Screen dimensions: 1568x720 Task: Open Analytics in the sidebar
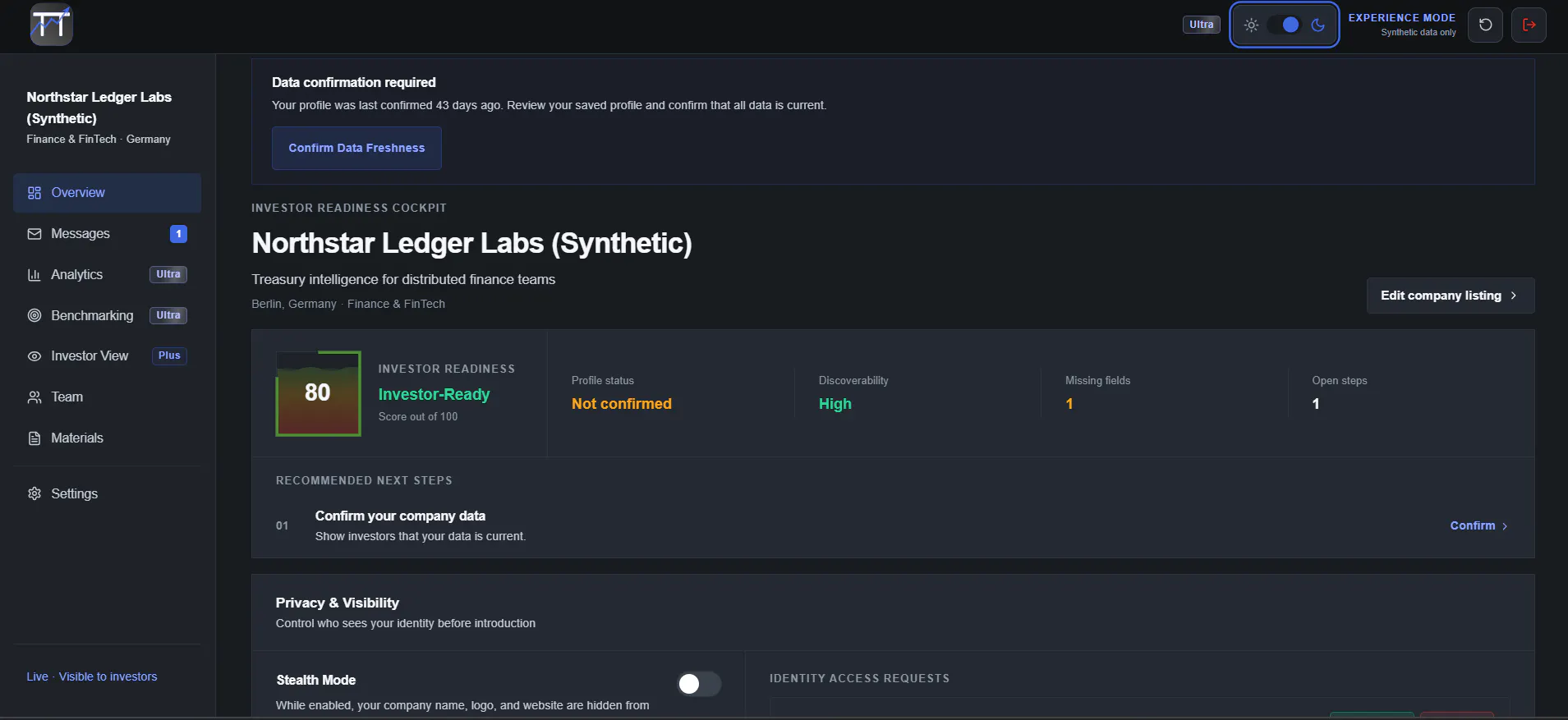pyautogui.click(x=107, y=274)
